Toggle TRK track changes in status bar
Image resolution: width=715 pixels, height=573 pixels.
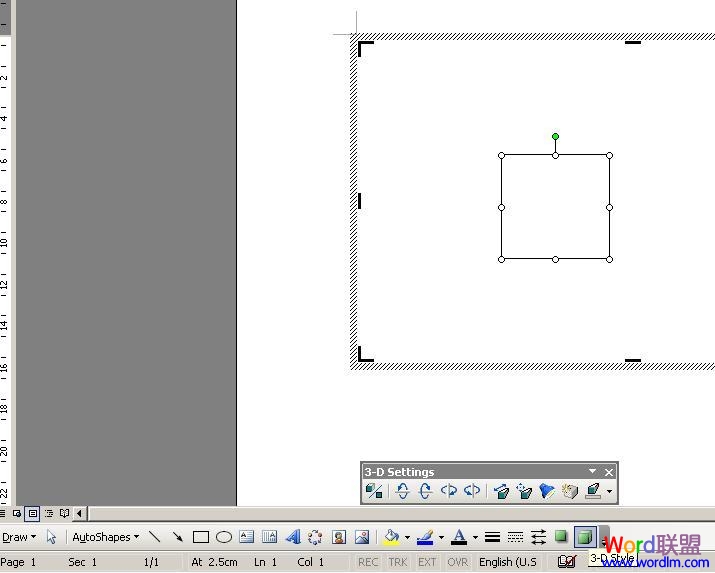click(398, 562)
